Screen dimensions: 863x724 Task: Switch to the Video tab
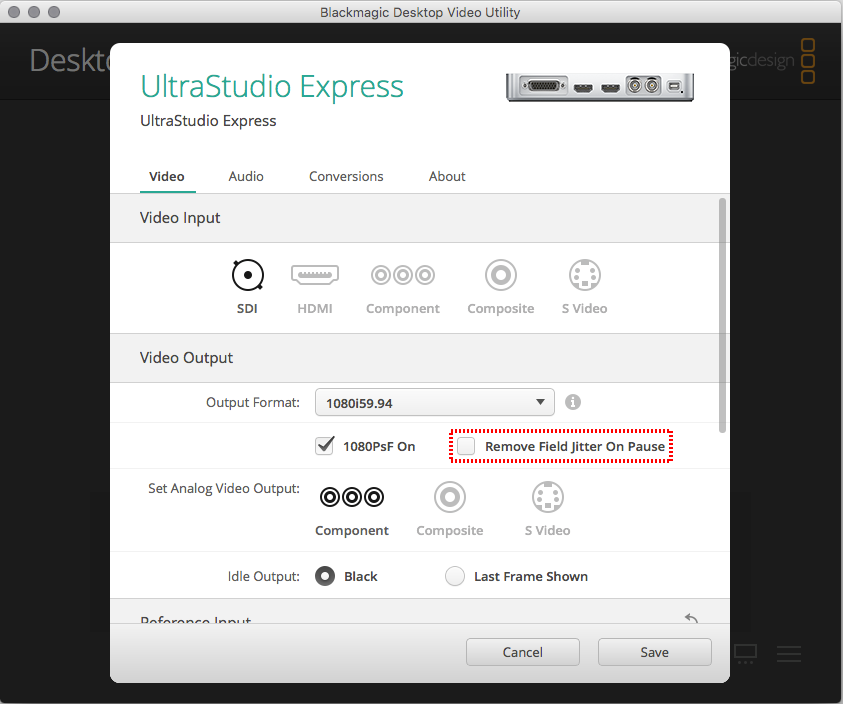point(167,177)
